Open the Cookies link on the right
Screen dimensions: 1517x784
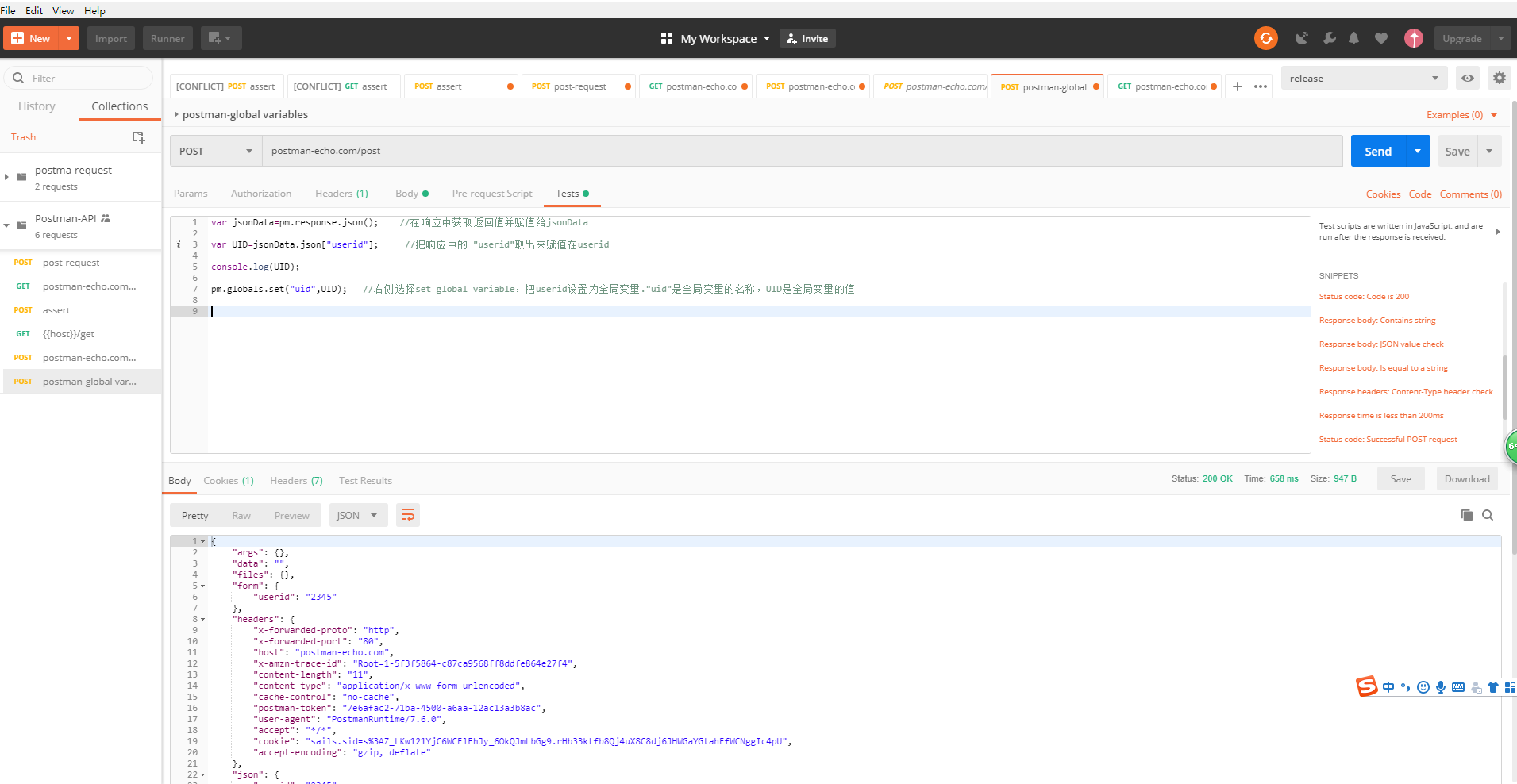(x=1383, y=194)
